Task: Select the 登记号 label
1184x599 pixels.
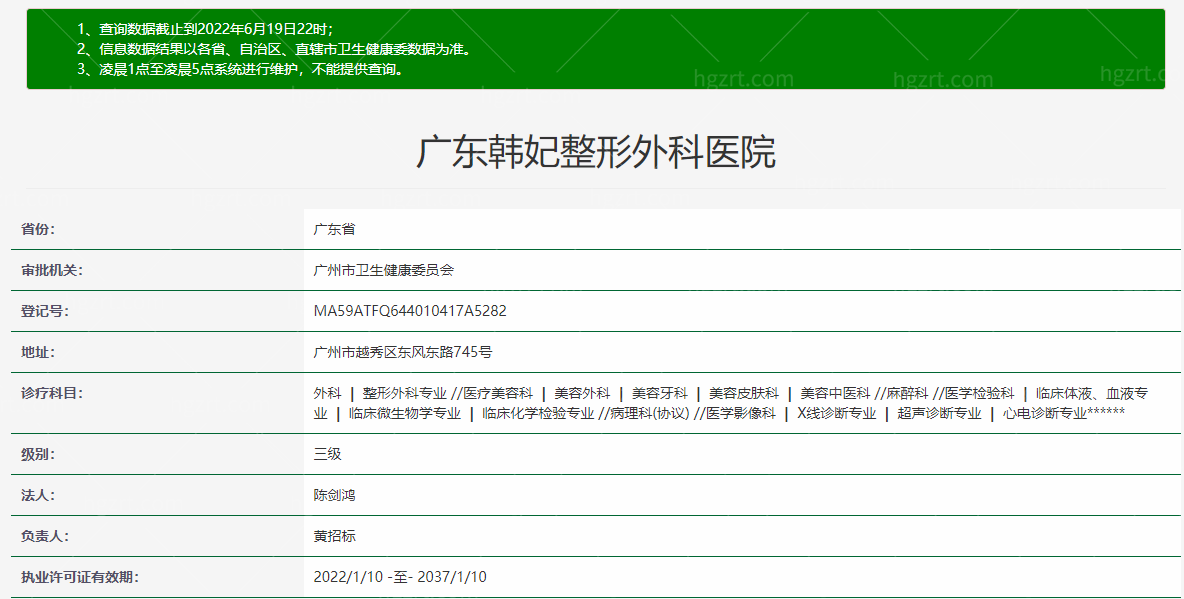Action: pos(45,311)
